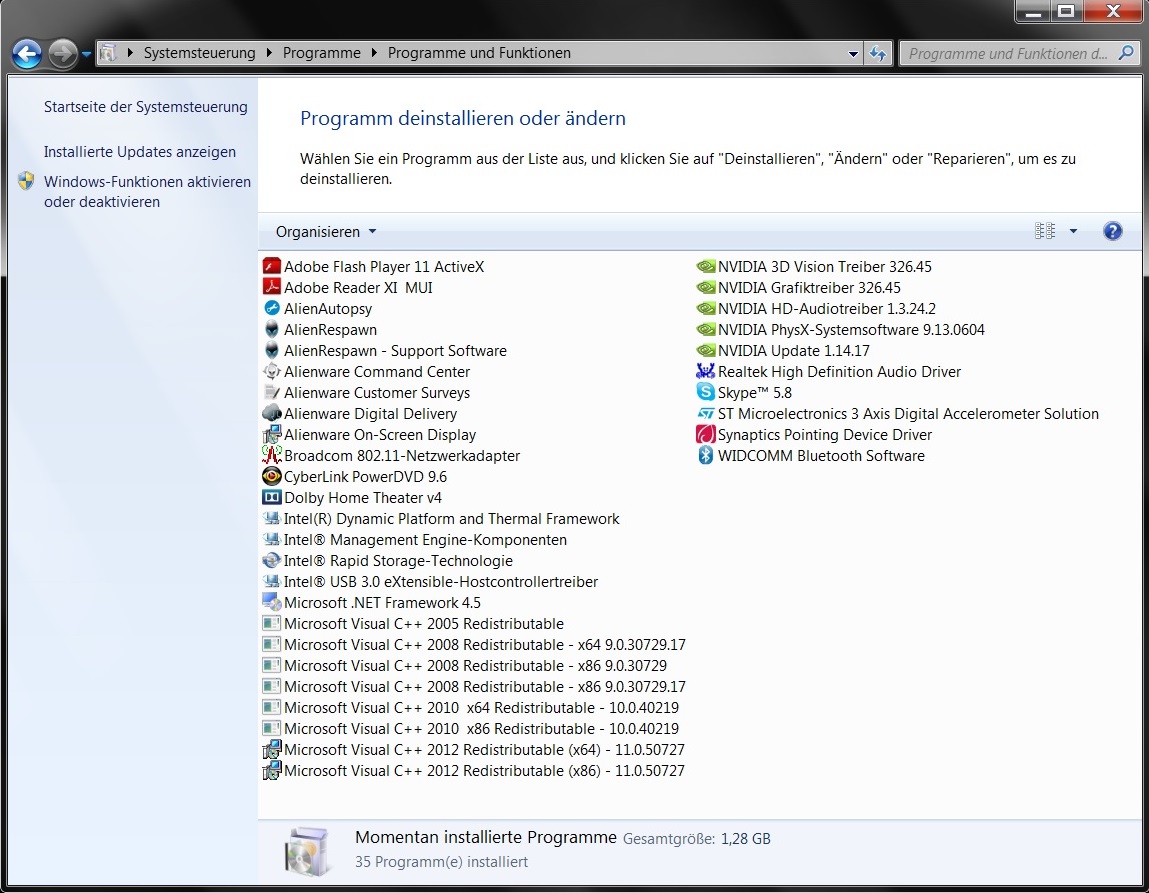Screen dimensions: 1149x893
Task: Select Visual C++ 2008 Redistributable x86 9.0.30729.17
Action: [x=474, y=686]
